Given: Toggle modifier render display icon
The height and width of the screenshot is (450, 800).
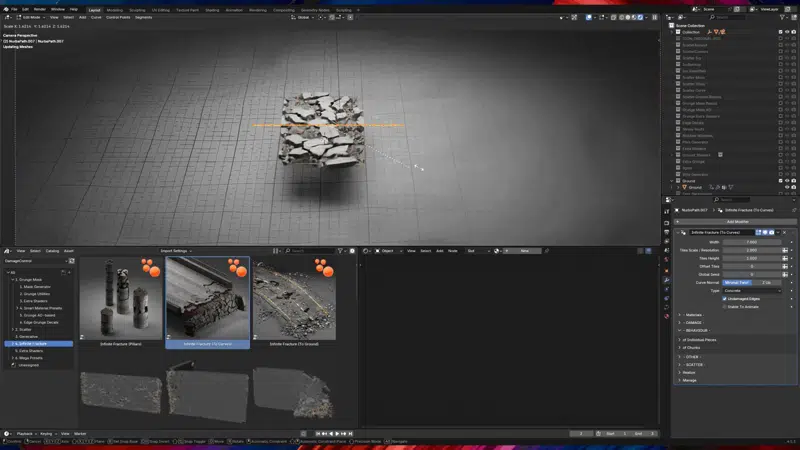Looking at the screenshot, I should [x=771, y=232].
